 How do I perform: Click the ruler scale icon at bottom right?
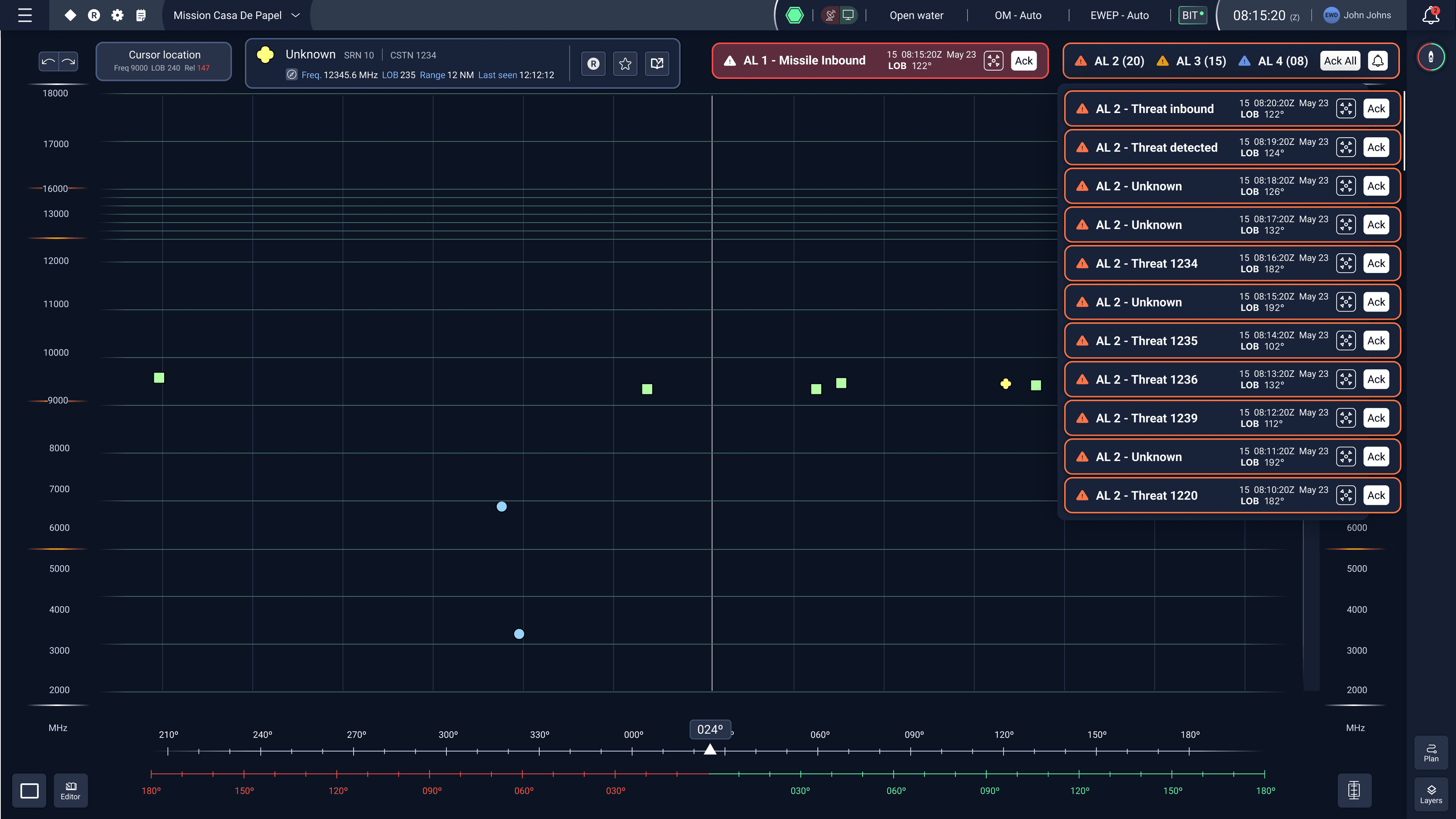(x=1354, y=790)
